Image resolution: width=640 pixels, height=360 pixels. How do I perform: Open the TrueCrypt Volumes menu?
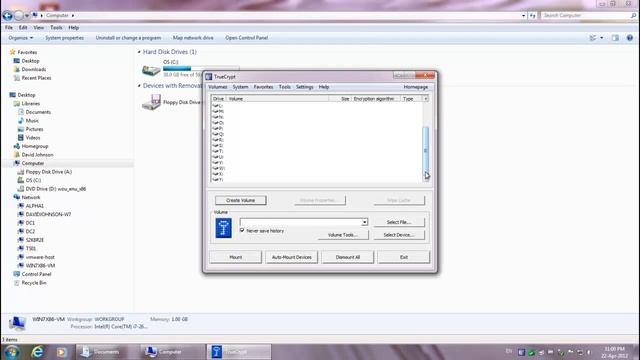[218, 87]
